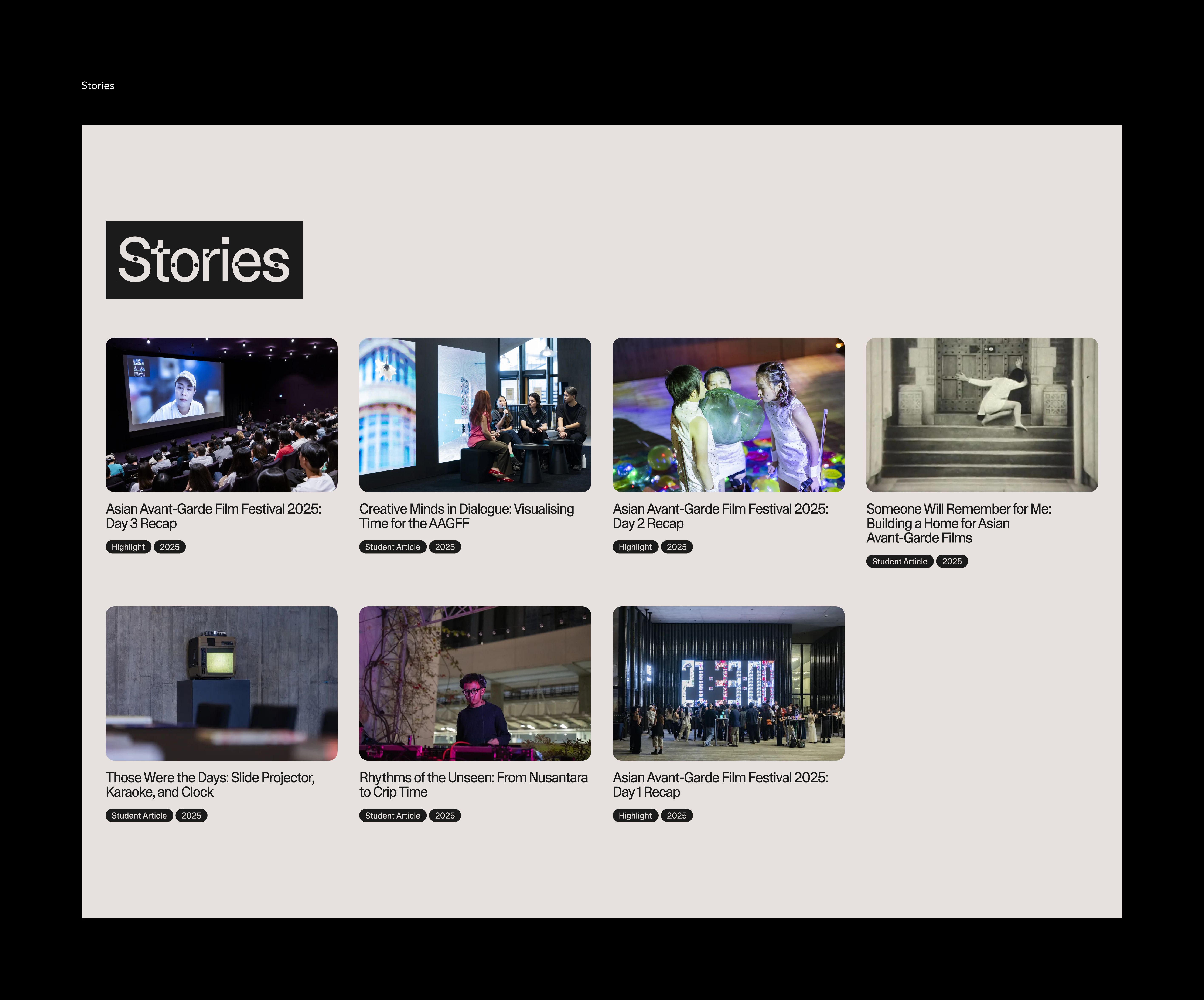This screenshot has width=1204, height=1000.
Task: Select the Student Article tag under Those Were the Days
Action: pyautogui.click(x=139, y=815)
